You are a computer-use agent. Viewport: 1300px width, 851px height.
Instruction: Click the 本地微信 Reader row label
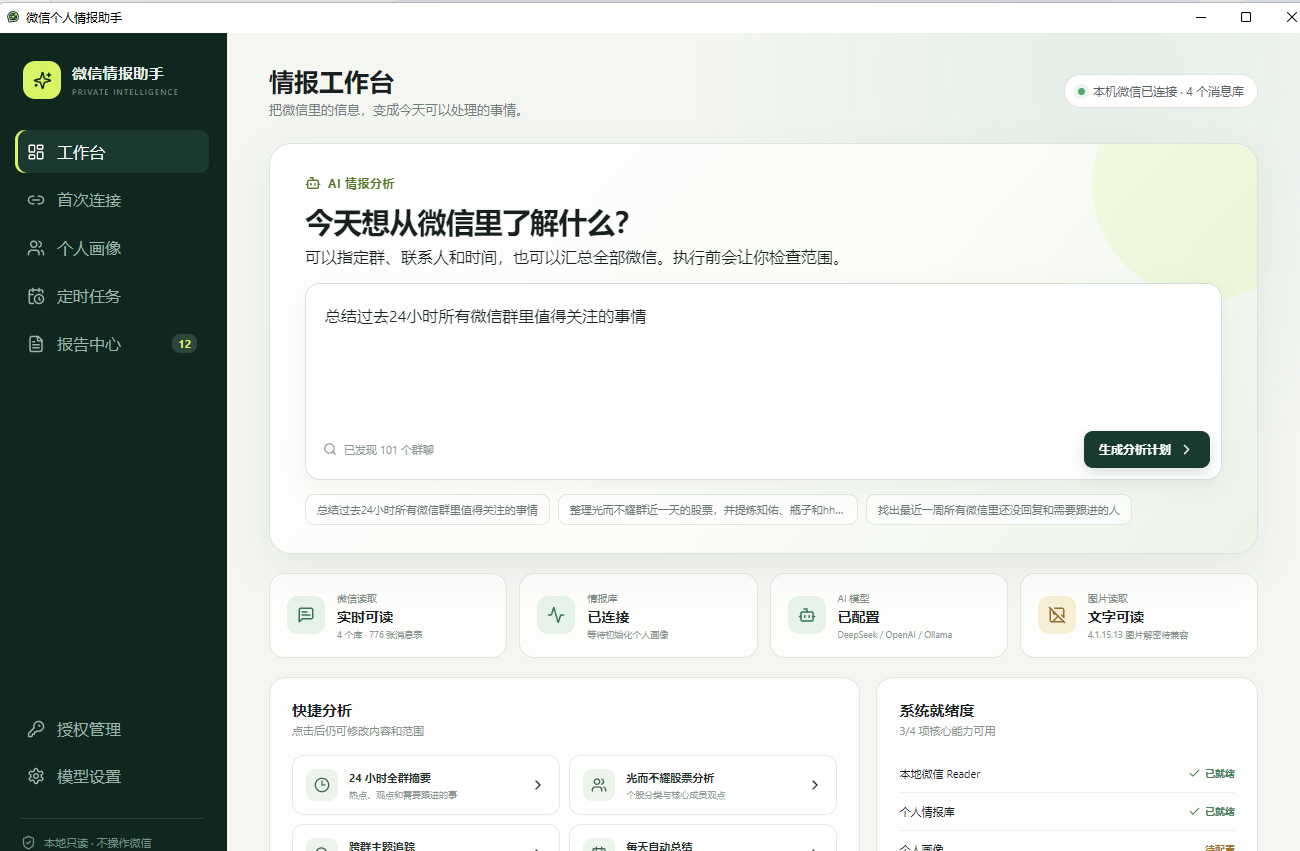pyautogui.click(x=940, y=774)
